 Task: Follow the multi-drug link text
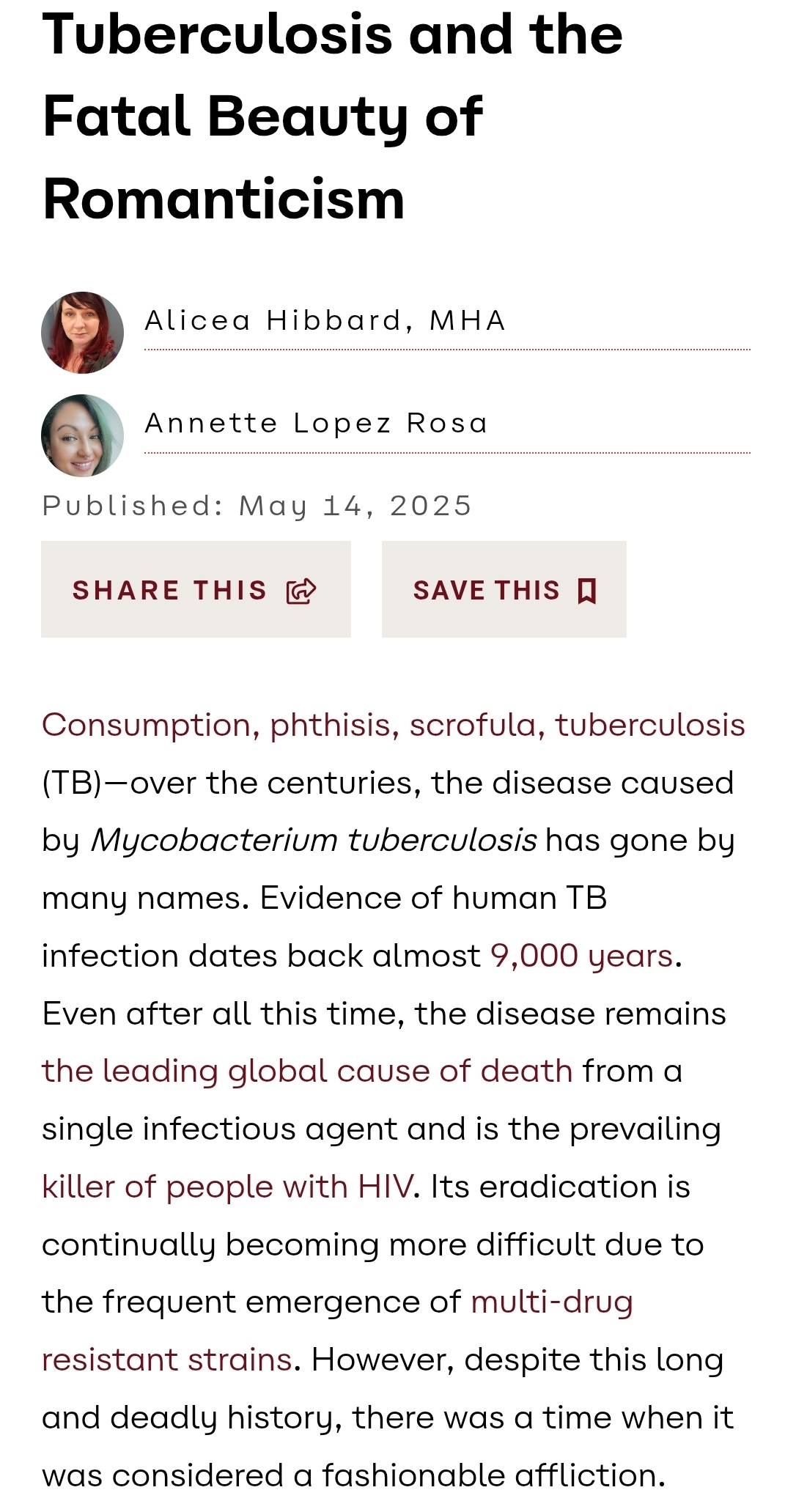pos(552,1302)
